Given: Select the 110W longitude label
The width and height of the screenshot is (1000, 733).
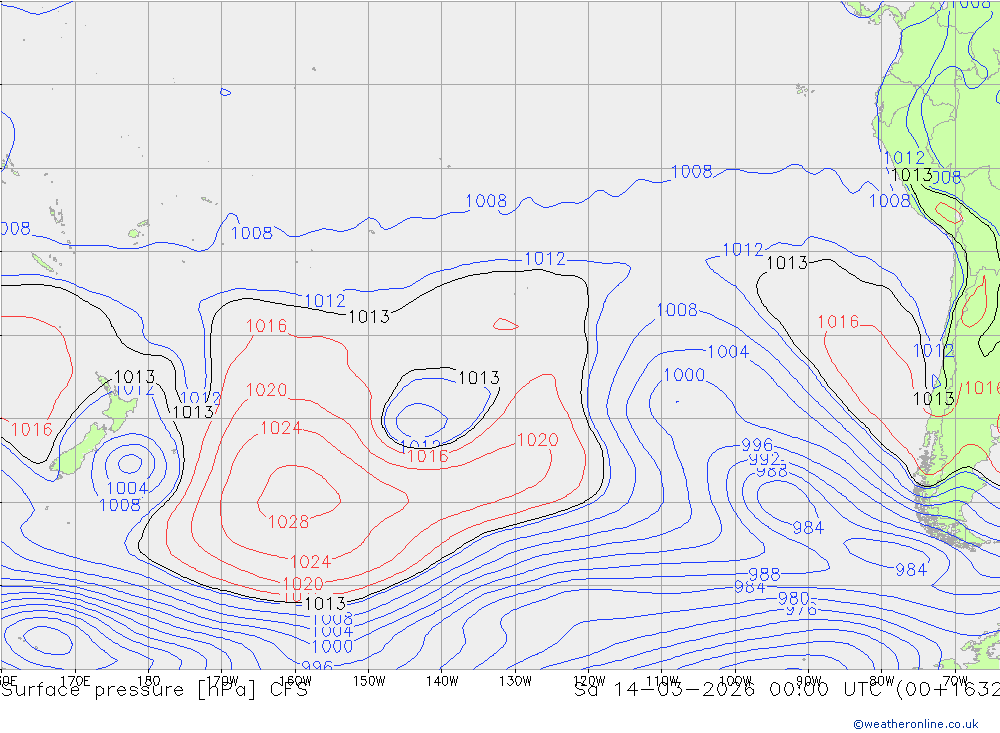Looking at the screenshot, I should (x=662, y=681).
